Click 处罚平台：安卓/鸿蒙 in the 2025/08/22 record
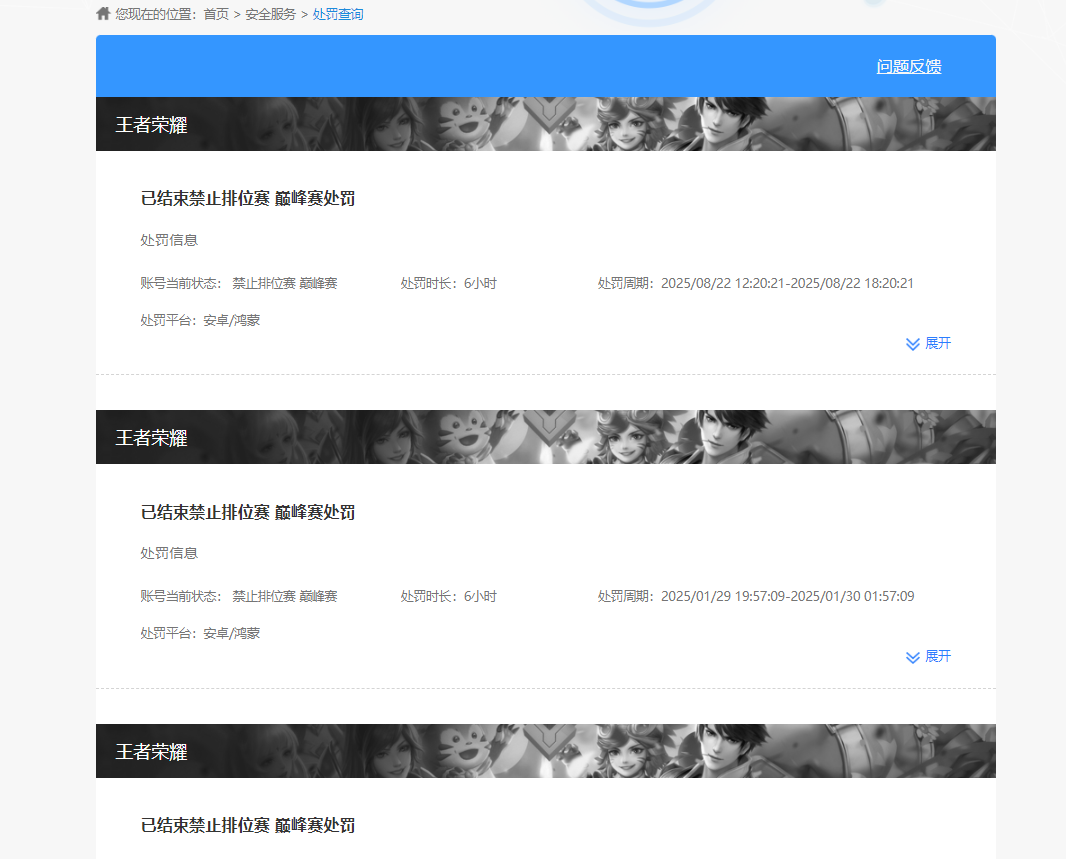Image resolution: width=1066 pixels, height=859 pixels. [x=200, y=320]
